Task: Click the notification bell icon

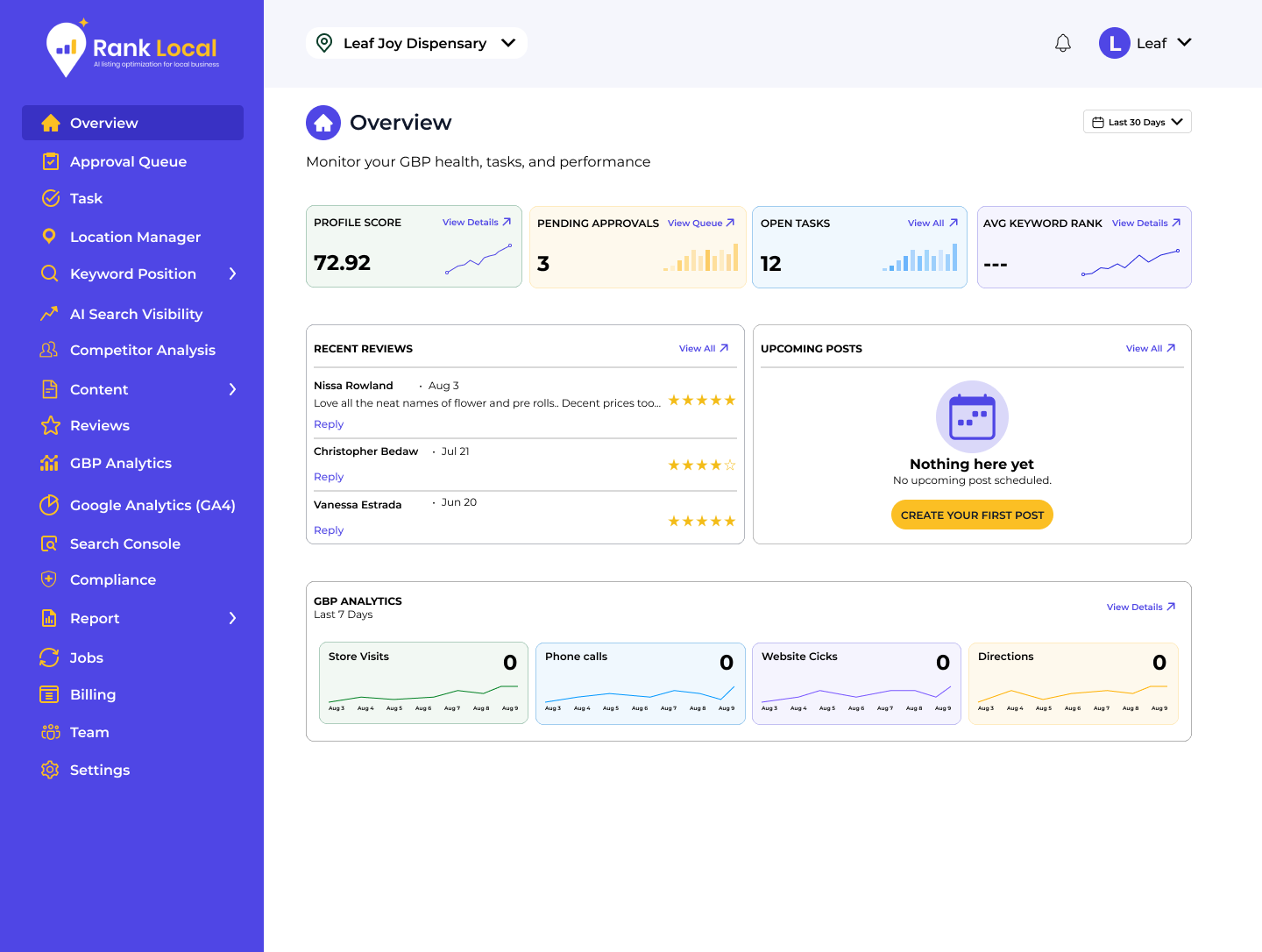Action: 1063,43
